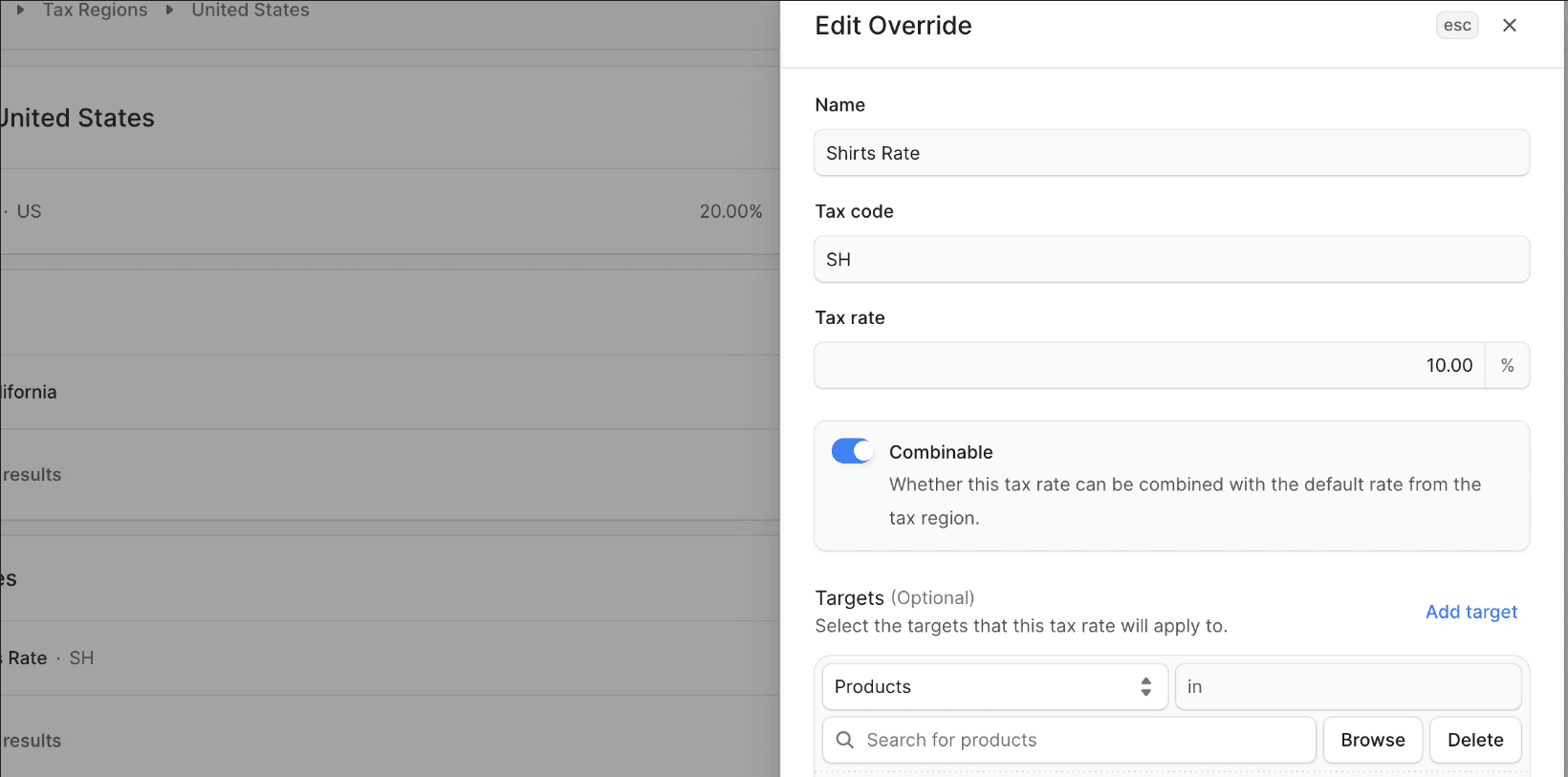Toggle the Combinable switch off
The height and width of the screenshot is (777, 1568).
pyautogui.click(x=852, y=451)
